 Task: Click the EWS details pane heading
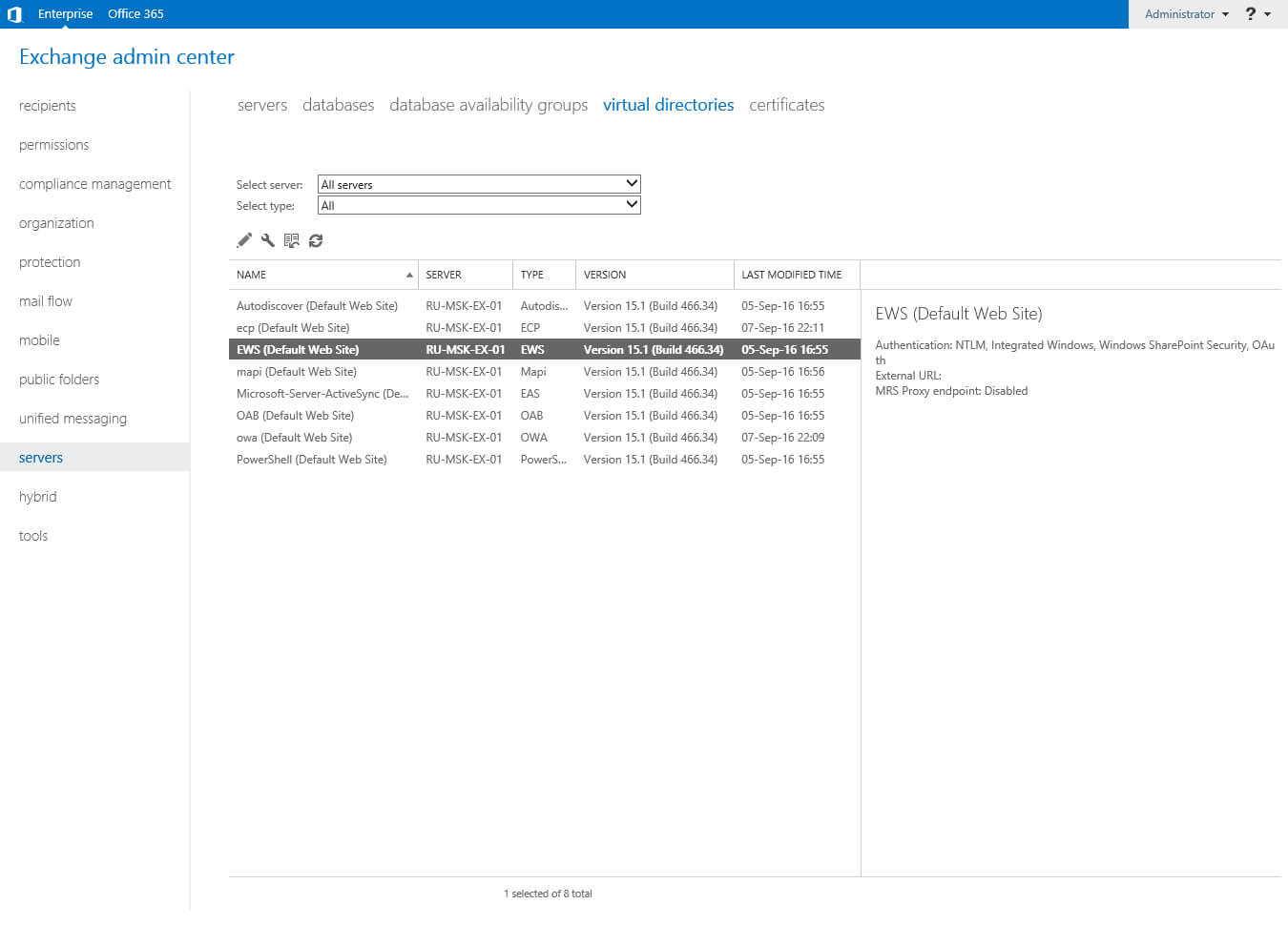[959, 314]
